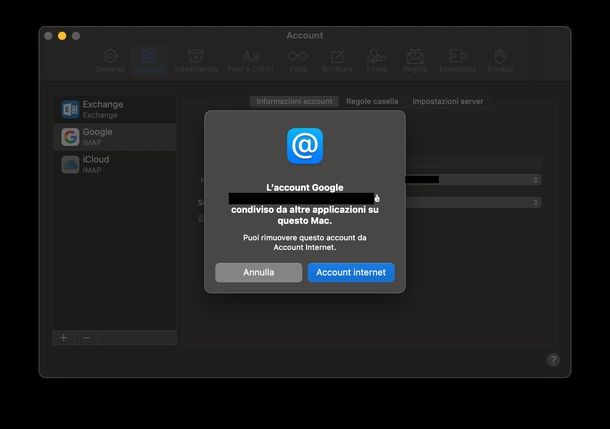Image resolution: width=610 pixels, height=429 pixels.
Task: Open the second dropdown behind the dialog
Action: coord(473,202)
